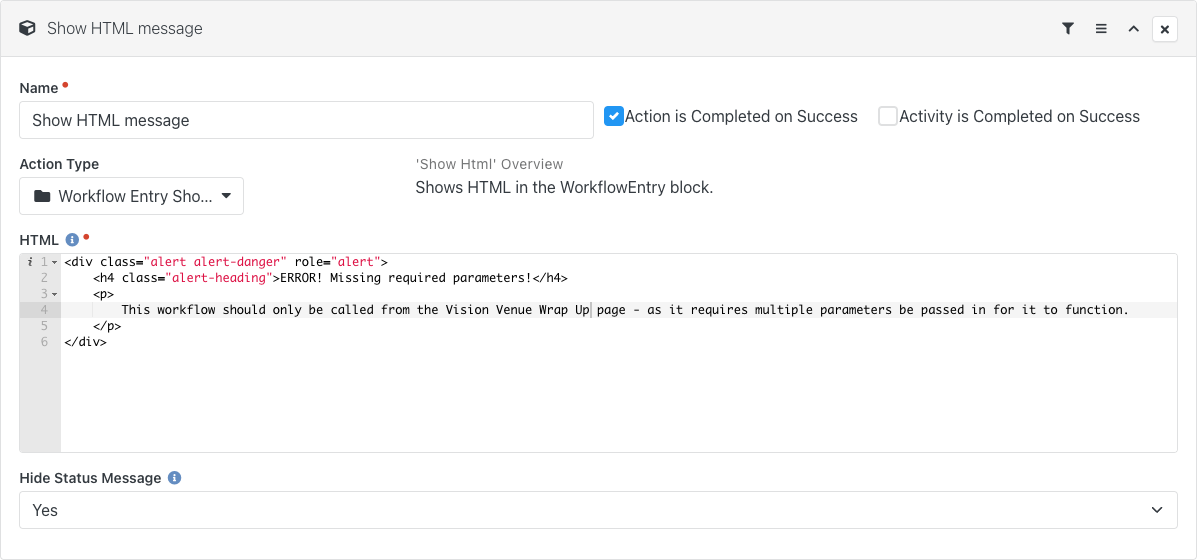Focus the Name input field
The width and height of the screenshot is (1197, 560).
point(306,121)
